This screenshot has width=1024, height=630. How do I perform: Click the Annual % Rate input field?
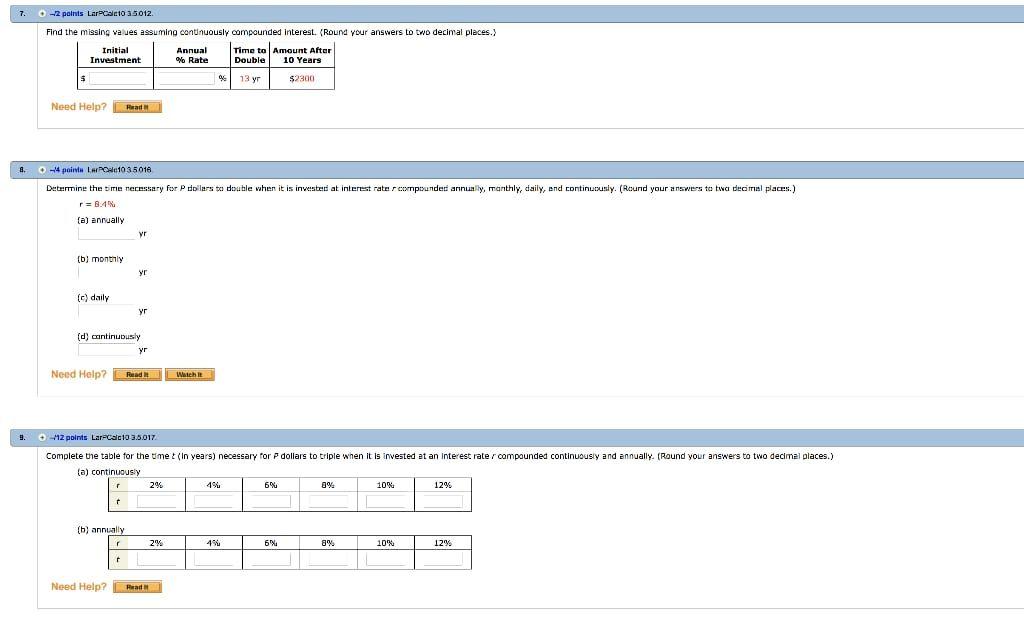click(x=186, y=78)
